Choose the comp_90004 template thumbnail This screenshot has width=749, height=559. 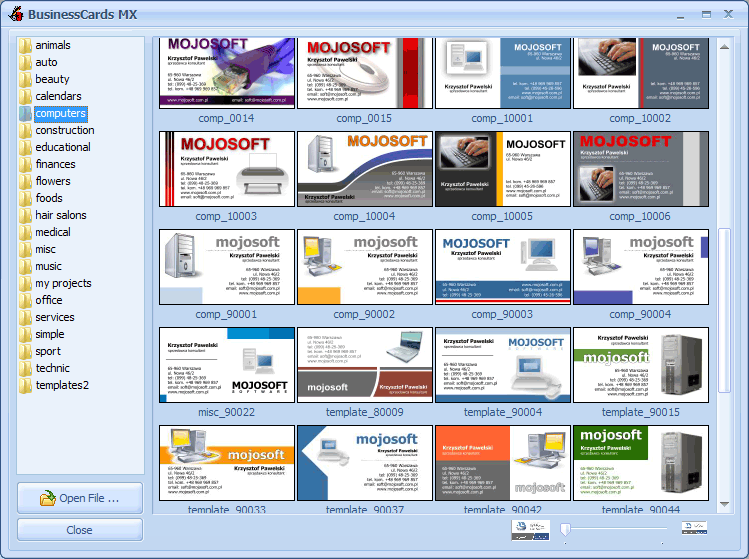[x=641, y=267]
